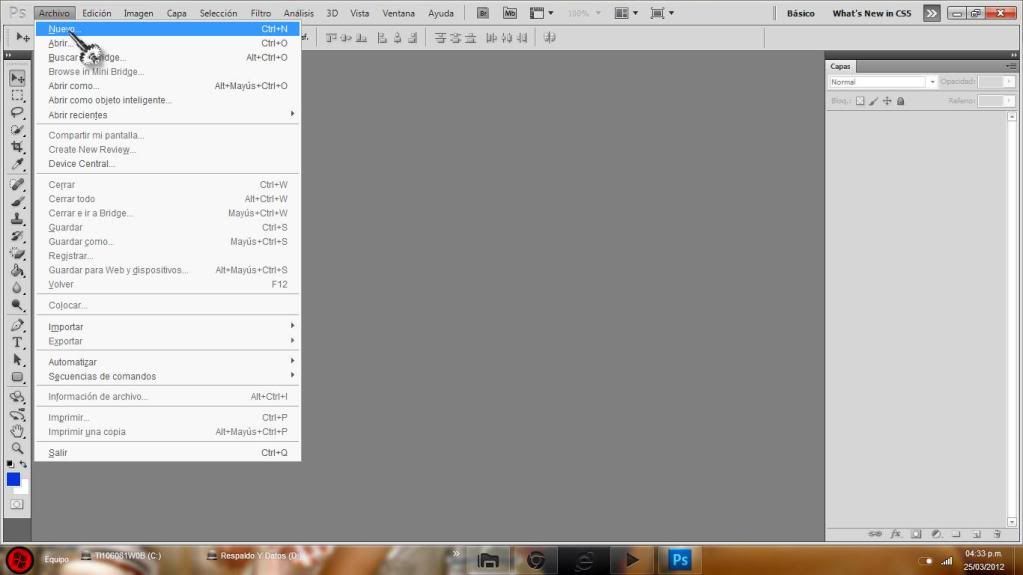Select the History Brush tool

pos(17,236)
